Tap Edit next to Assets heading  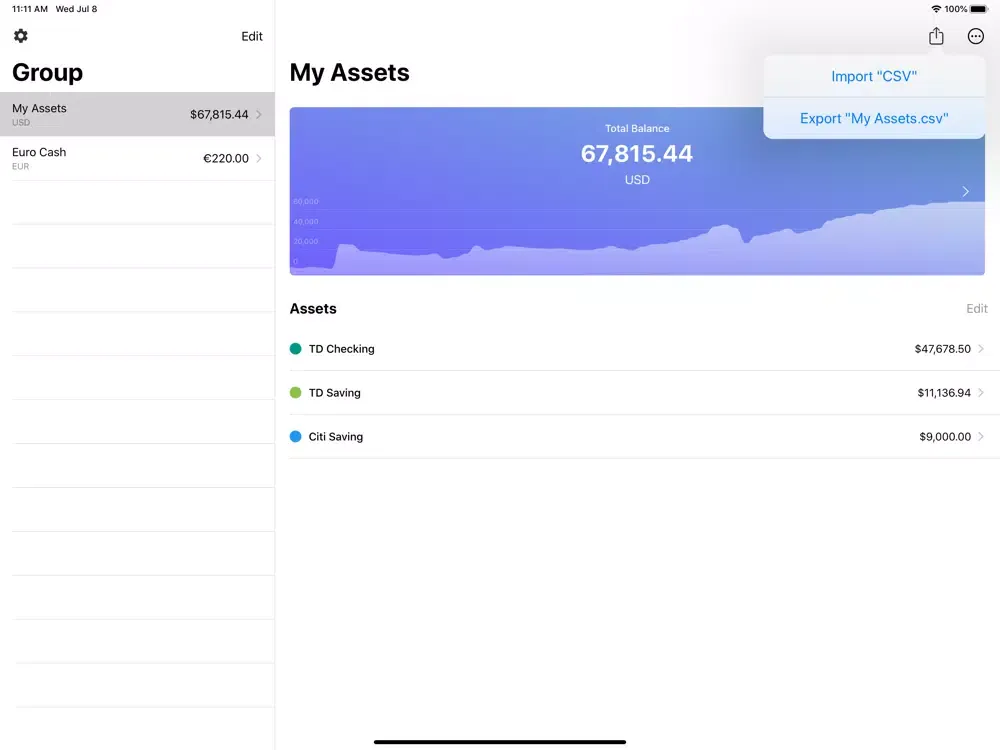(976, 309)
